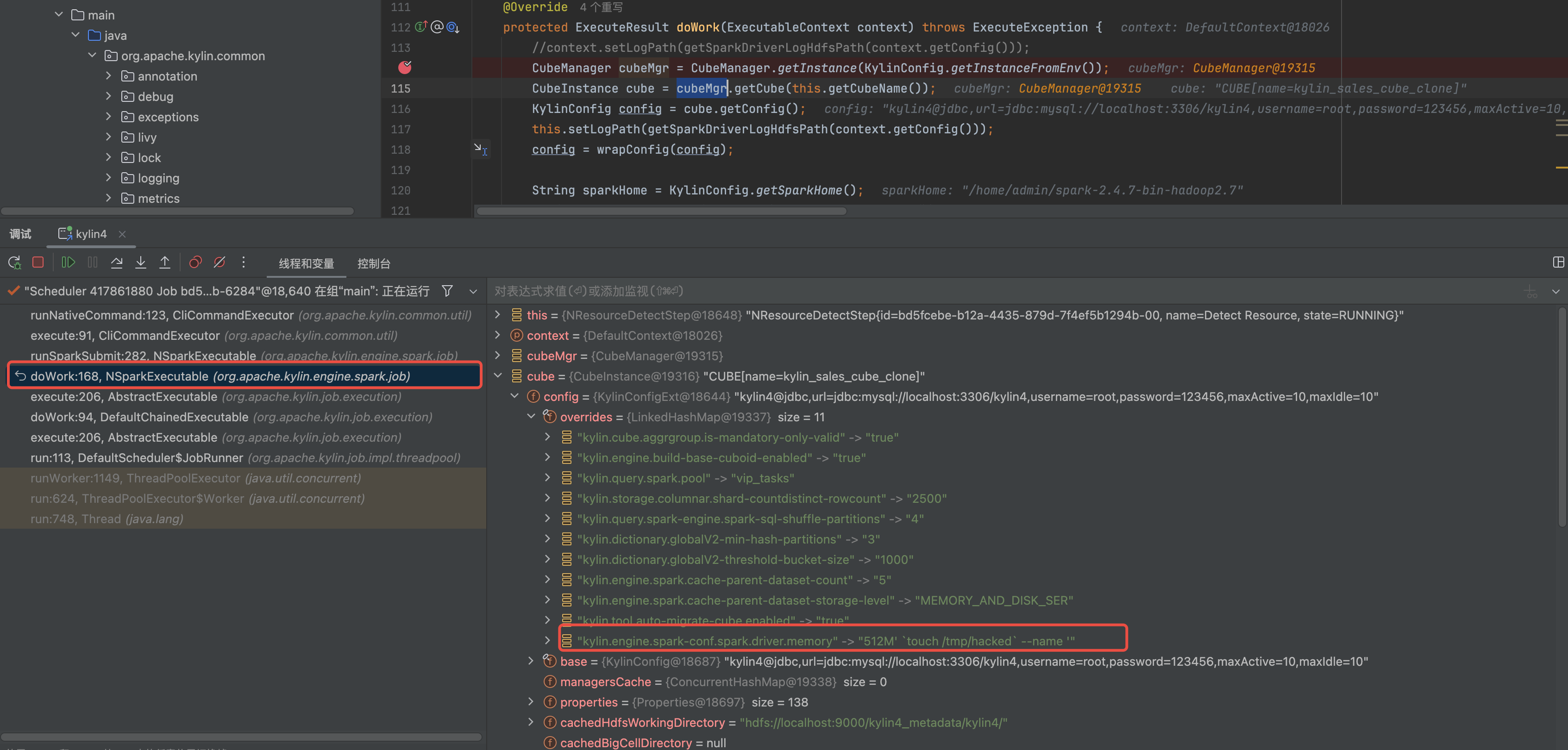Click the evaluate expression input field
This screenshot has width=1568, height=750.
(1004, 291)
